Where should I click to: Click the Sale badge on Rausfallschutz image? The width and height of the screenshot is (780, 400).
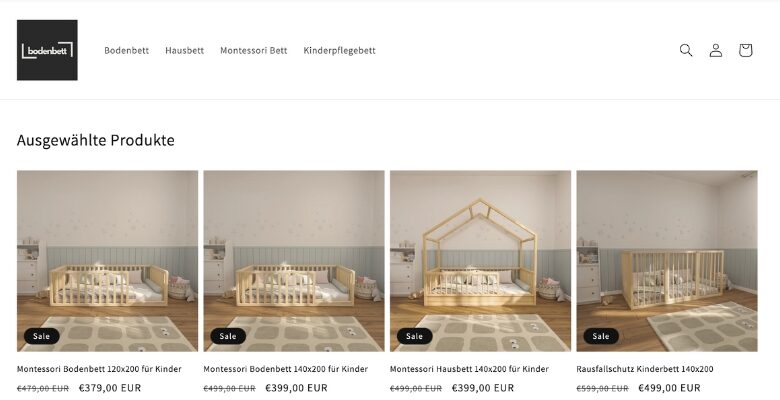point(601,336)
